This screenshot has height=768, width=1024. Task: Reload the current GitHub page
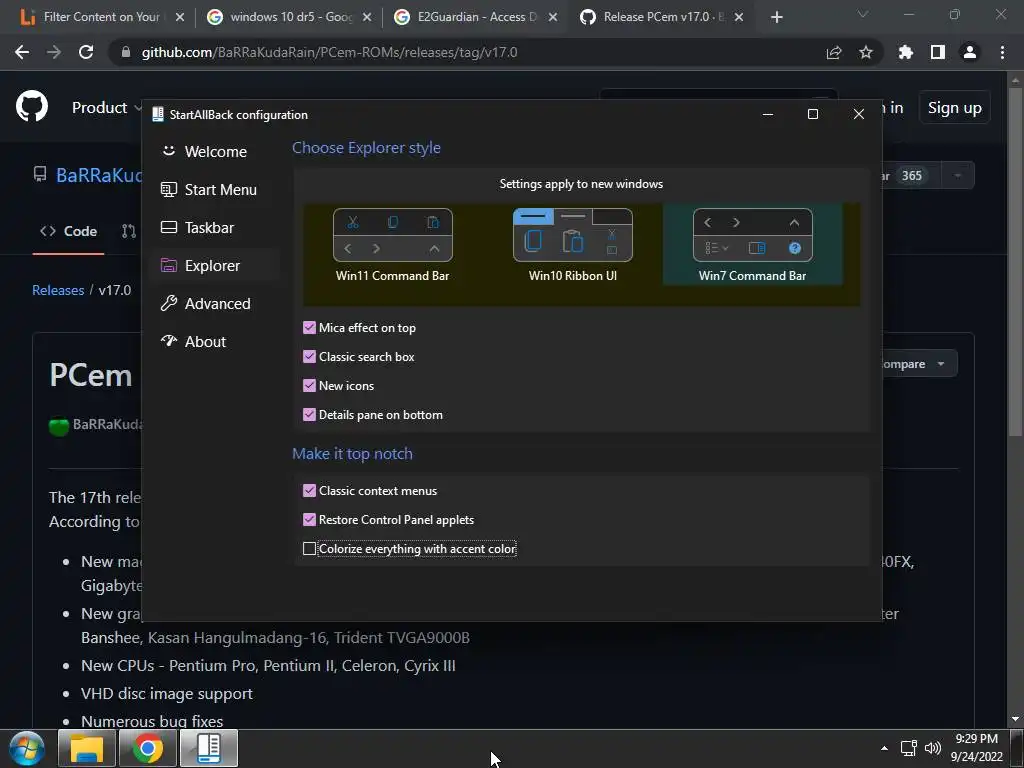click(x=86, y=52)
